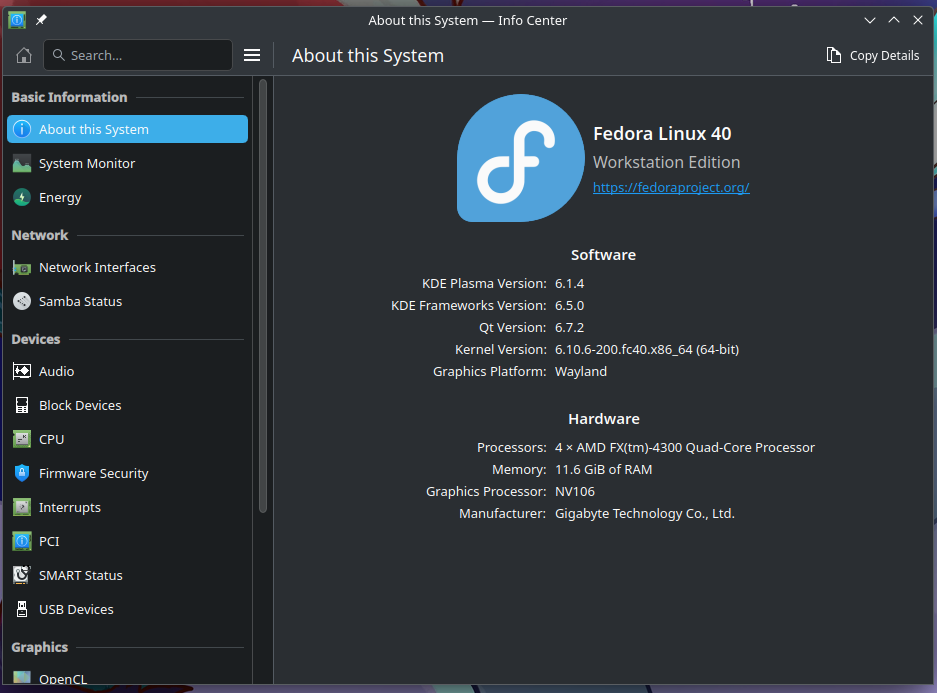Click KDE Frameworks Version value 6.5.0
This screenshot has width=937, height=693.
(x=569, y=306)
